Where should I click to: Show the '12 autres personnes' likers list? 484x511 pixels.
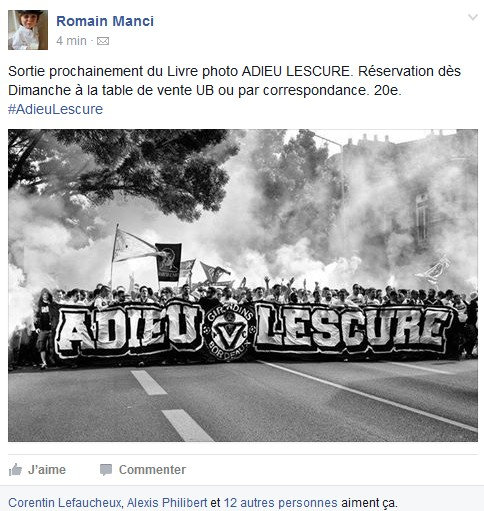[281, 502]
